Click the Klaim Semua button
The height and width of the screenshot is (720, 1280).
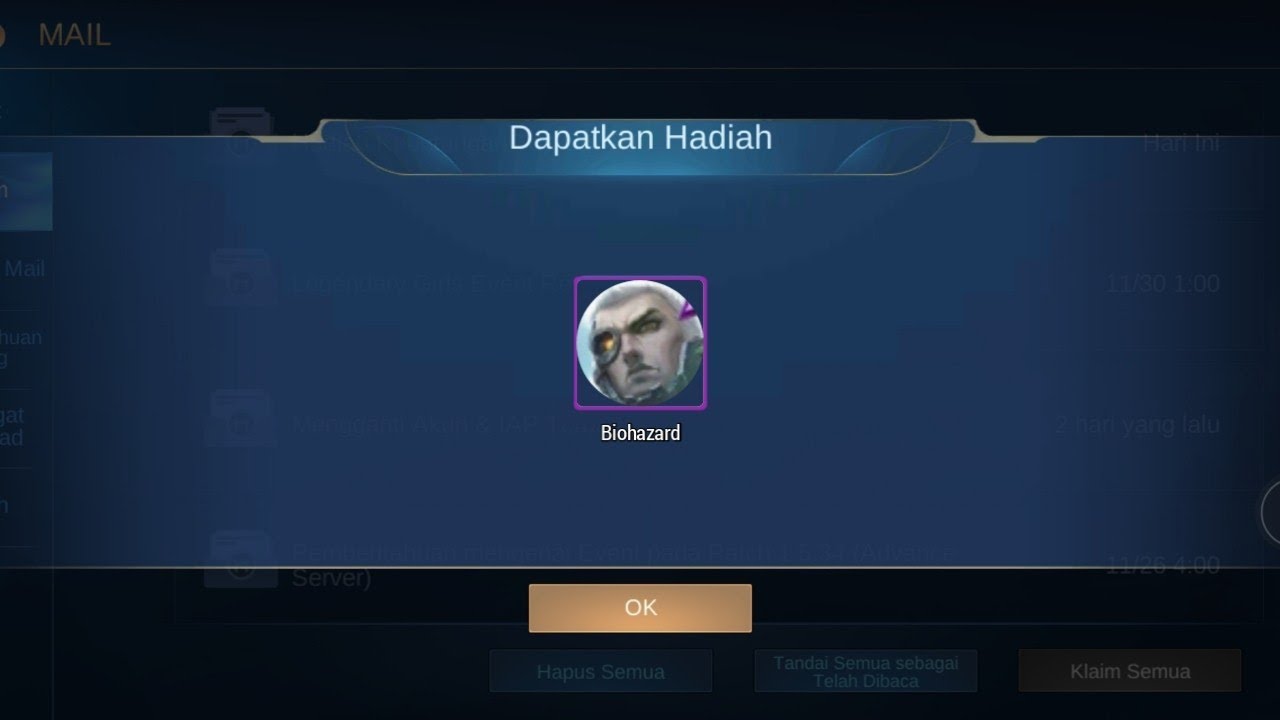(x=1129, y=671)
